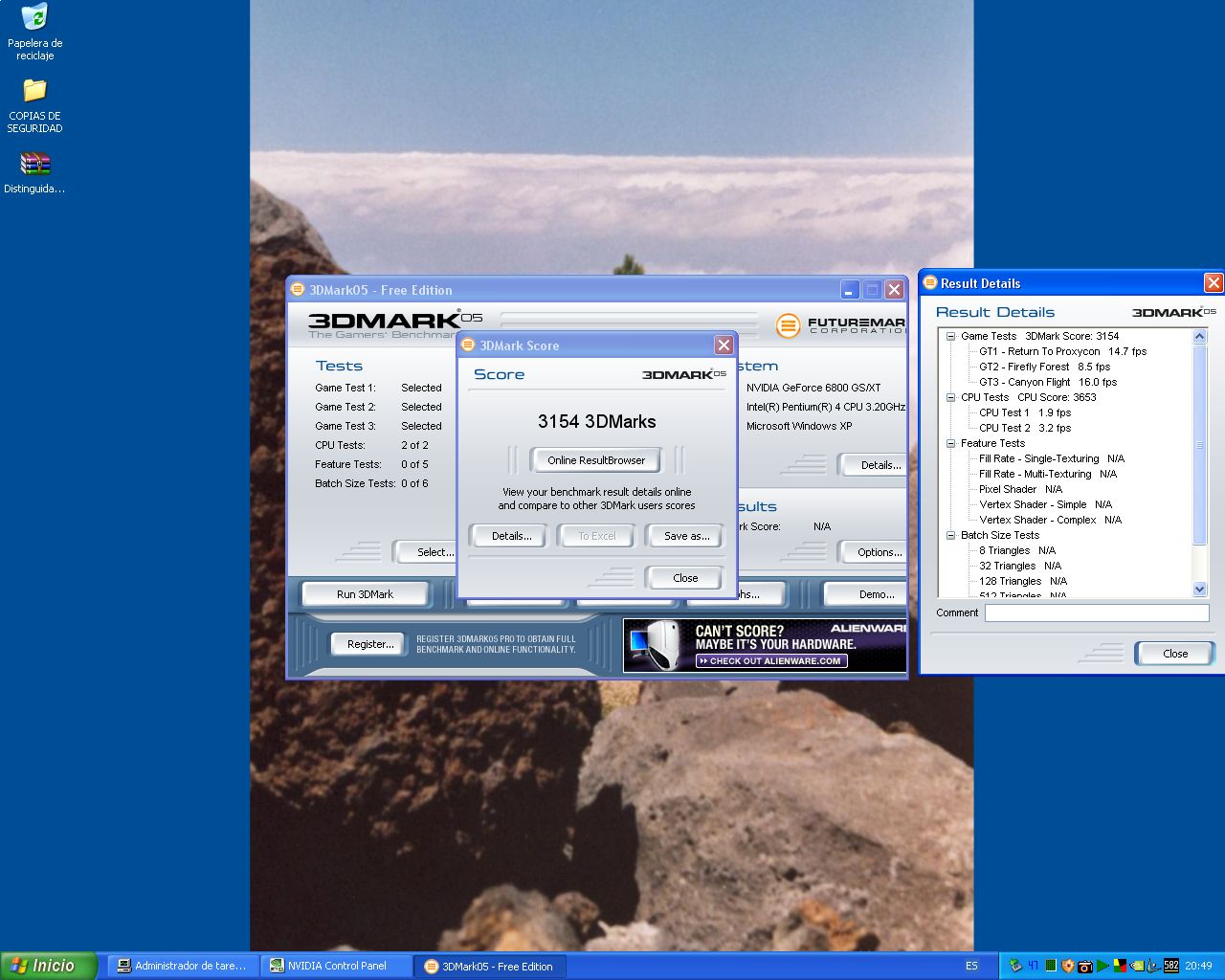The width and height of the screenshot is (1225, 980).
Task: Collapse the Batch Size Tests node
Action: [x=950, y=536]
